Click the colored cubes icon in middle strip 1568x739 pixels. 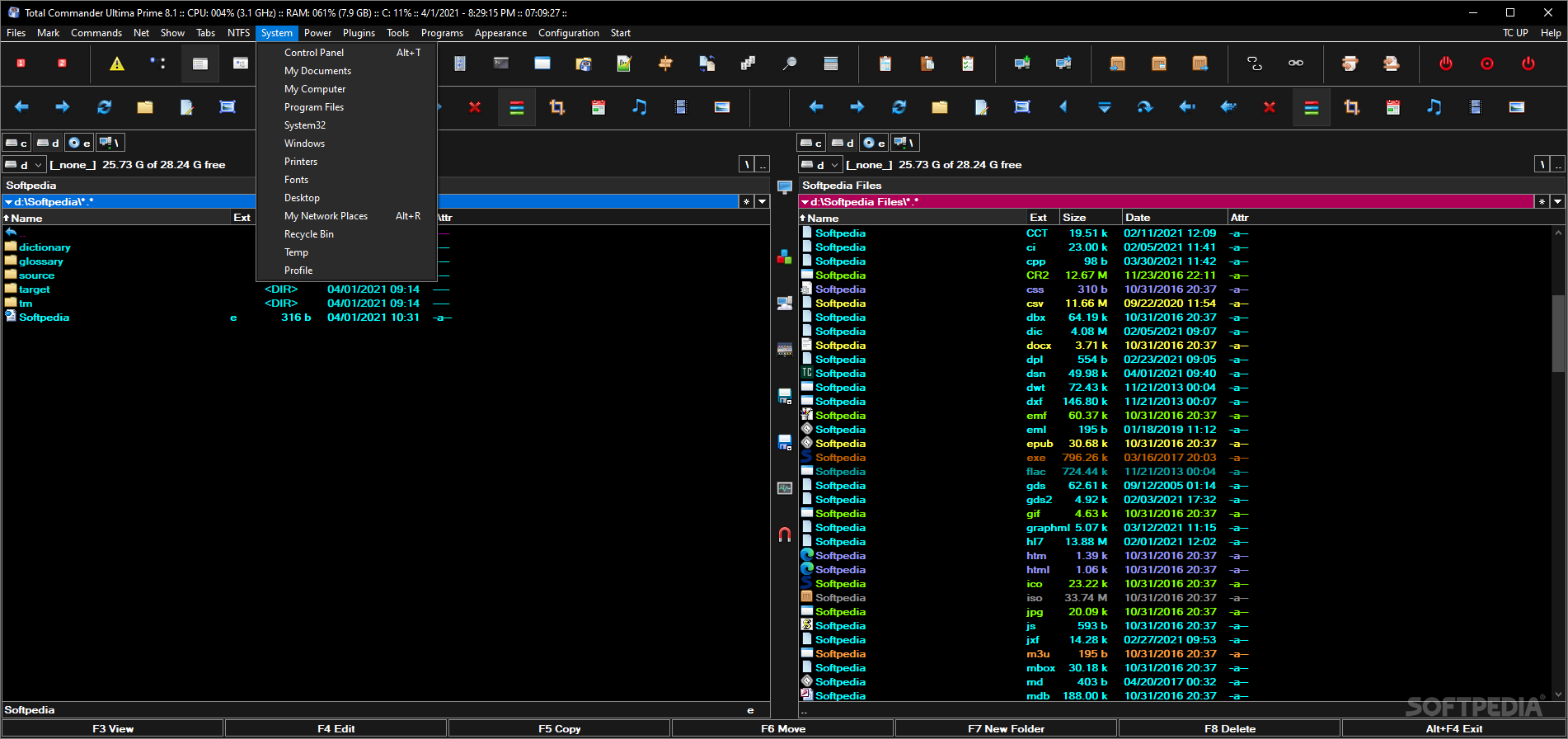tap(785, 257)
